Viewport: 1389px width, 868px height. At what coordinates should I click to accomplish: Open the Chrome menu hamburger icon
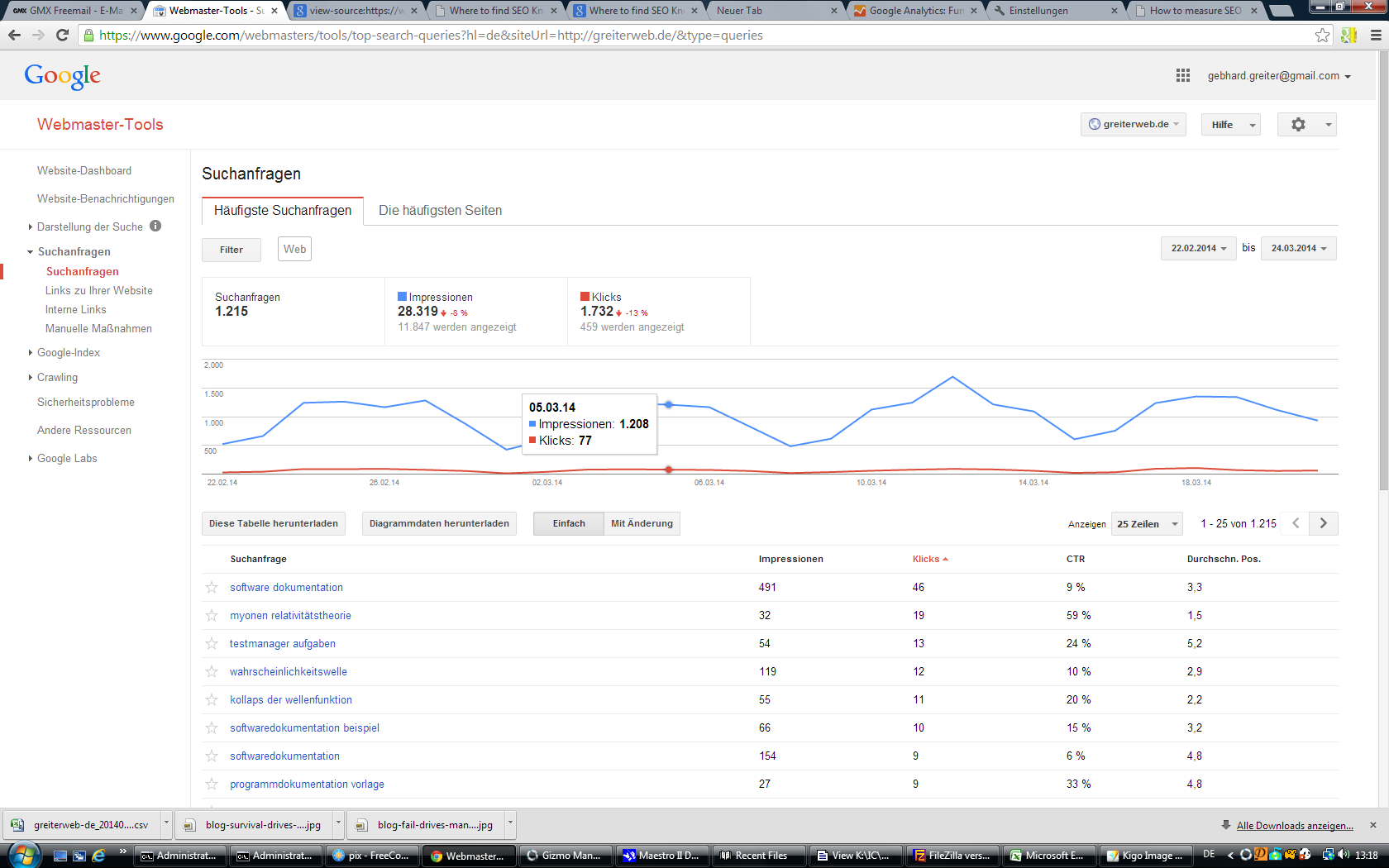(x=1376, y=35)
